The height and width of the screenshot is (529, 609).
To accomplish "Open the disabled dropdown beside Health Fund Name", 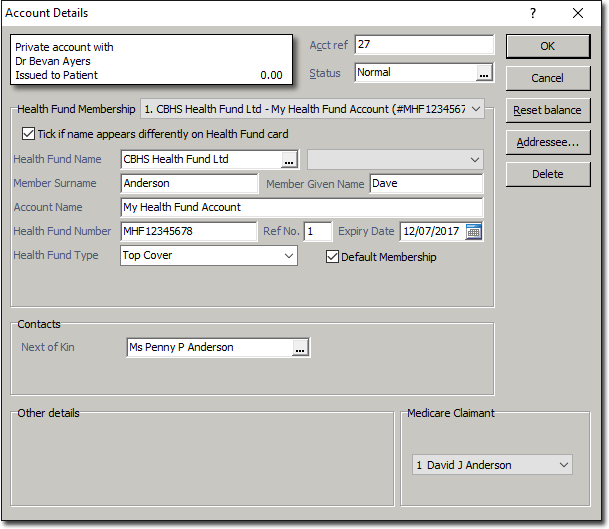I will point(474,160).
